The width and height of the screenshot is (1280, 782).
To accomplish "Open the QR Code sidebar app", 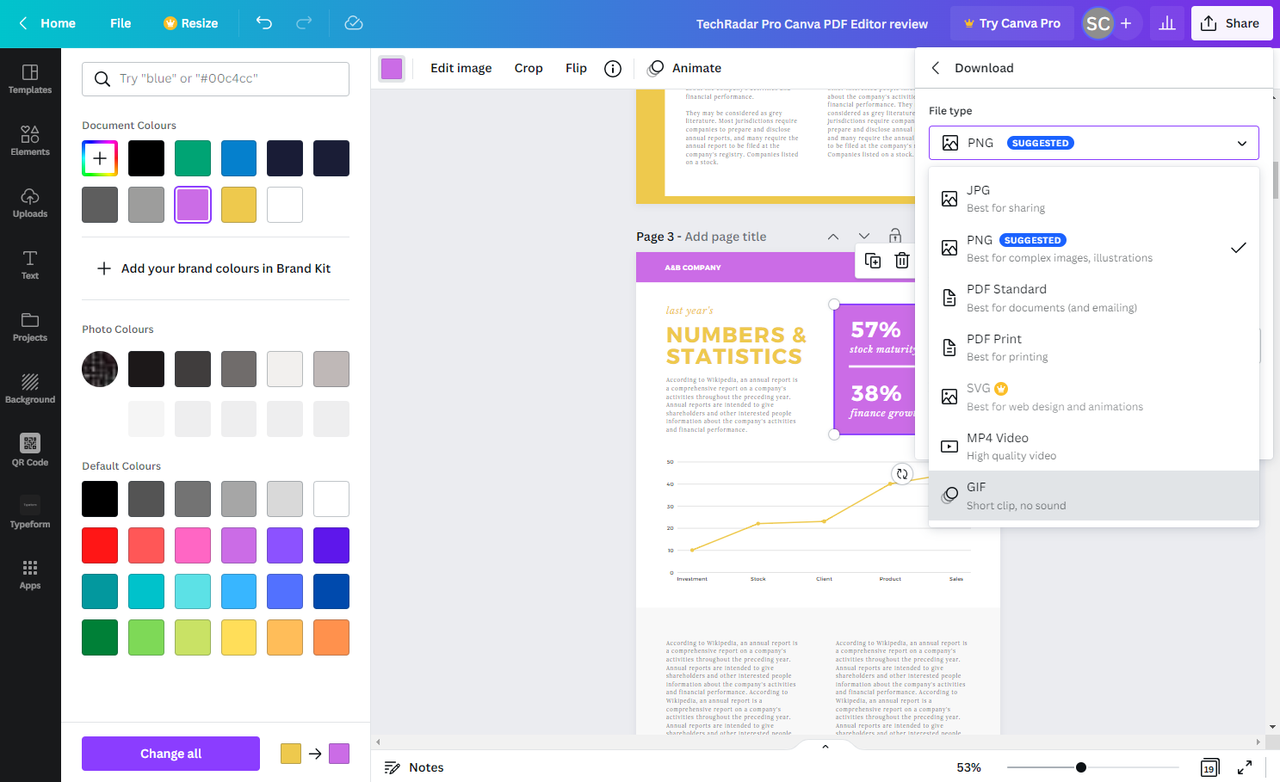I will [30, 451].
